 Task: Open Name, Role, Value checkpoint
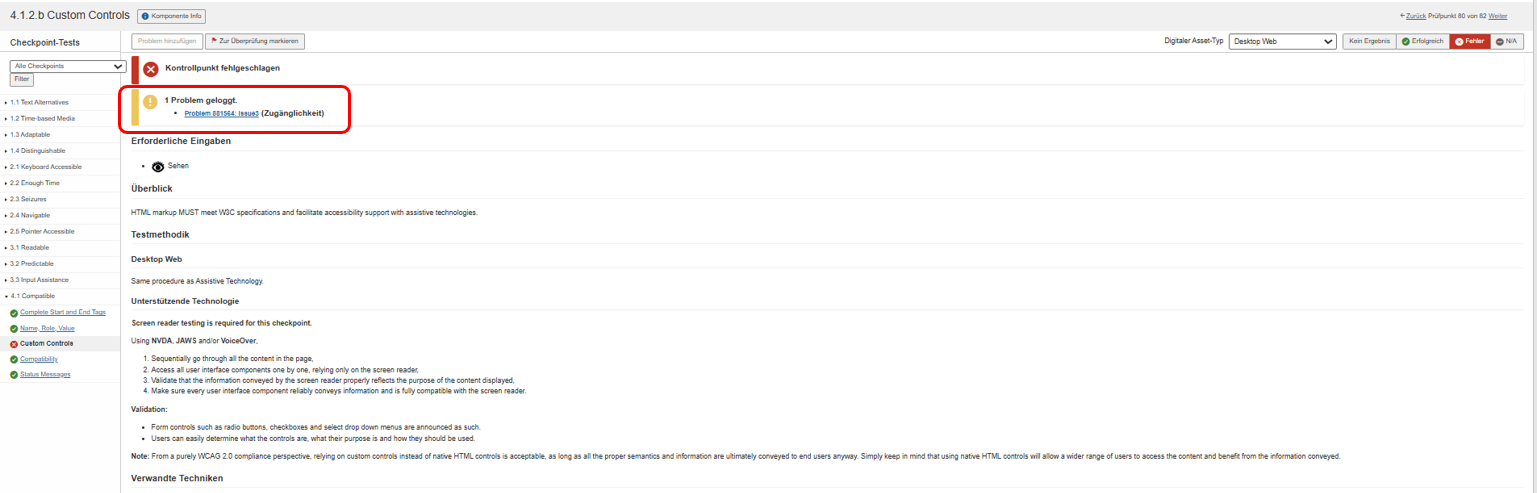[x=47, y=328]
